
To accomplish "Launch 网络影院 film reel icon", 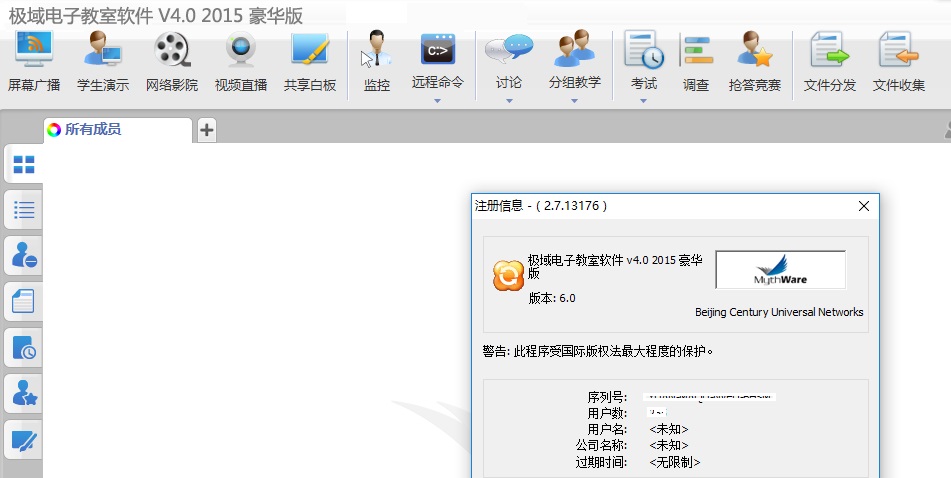I will point(172,61).
